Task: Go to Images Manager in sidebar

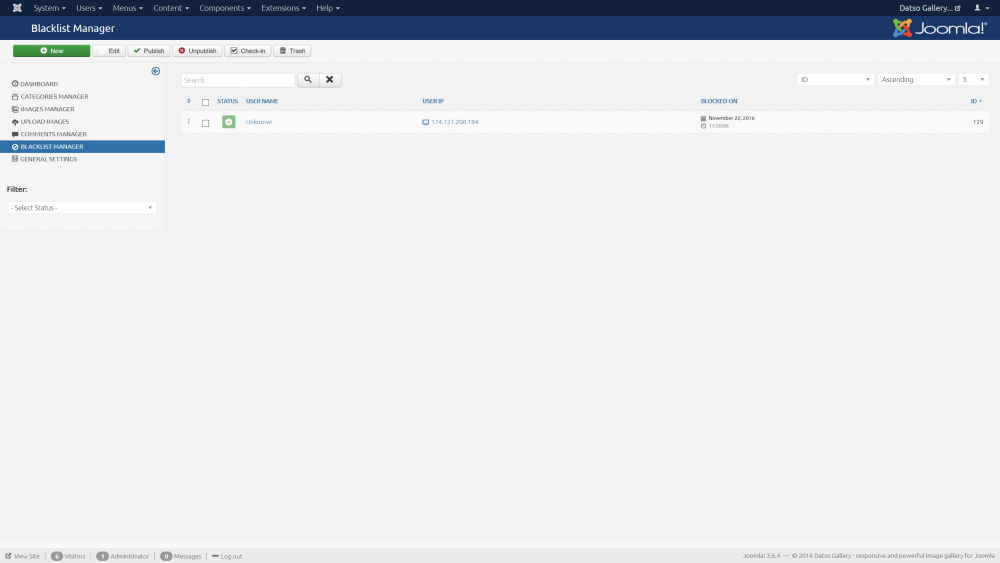Action: click(x=47, y=109)
